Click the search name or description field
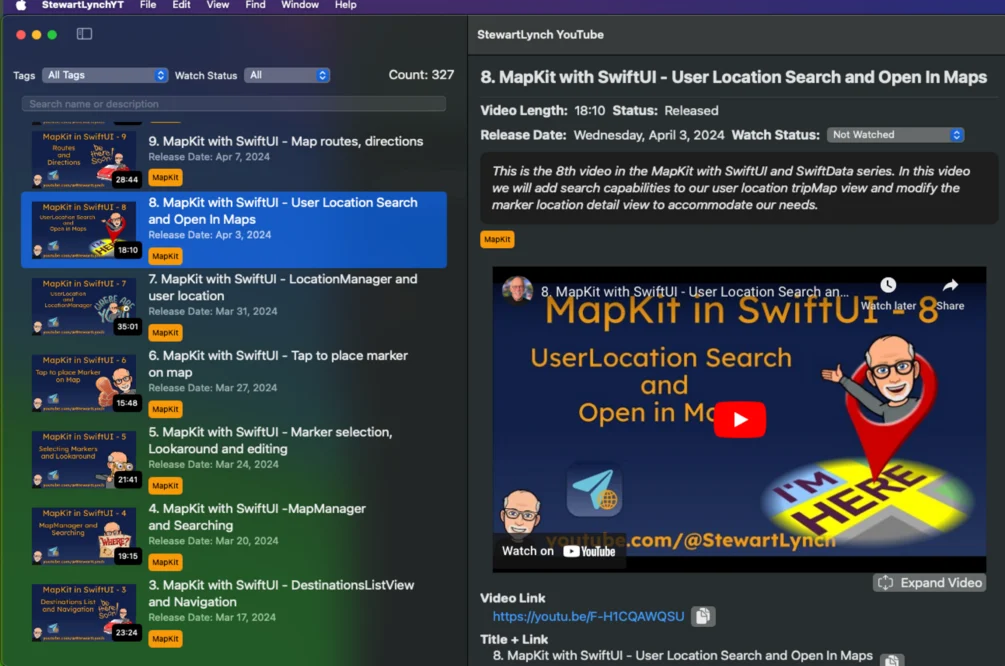Image resolution: width=1005 pixels, height=666 pixels. [x=234, y=104]
